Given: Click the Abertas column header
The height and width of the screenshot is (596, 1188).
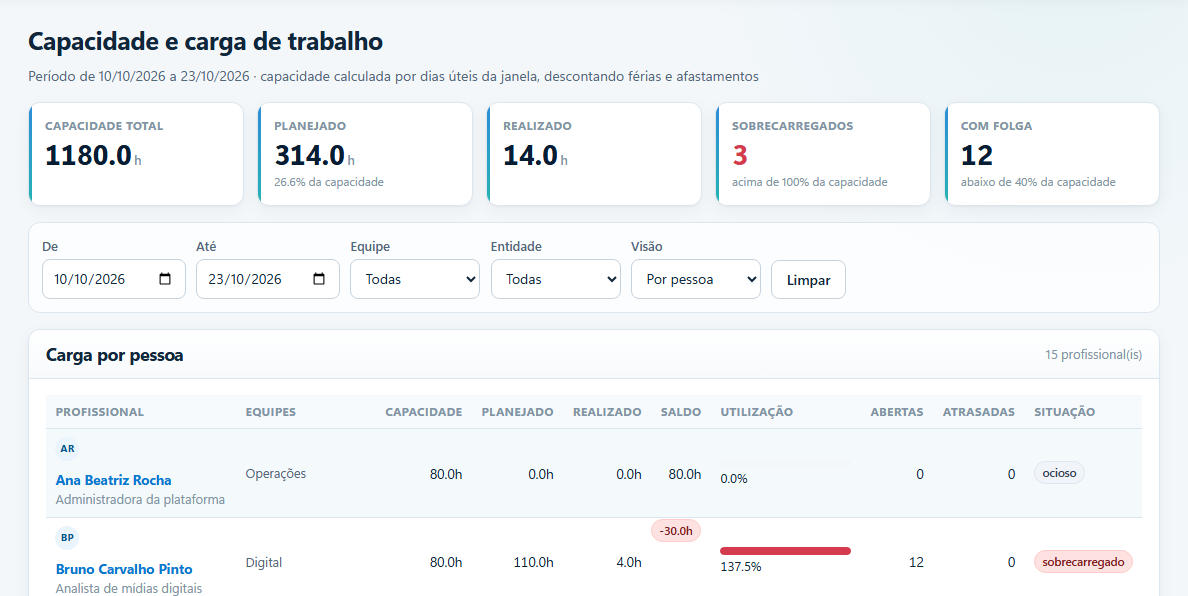Looking at the screenshot, I should click(897, 412).
